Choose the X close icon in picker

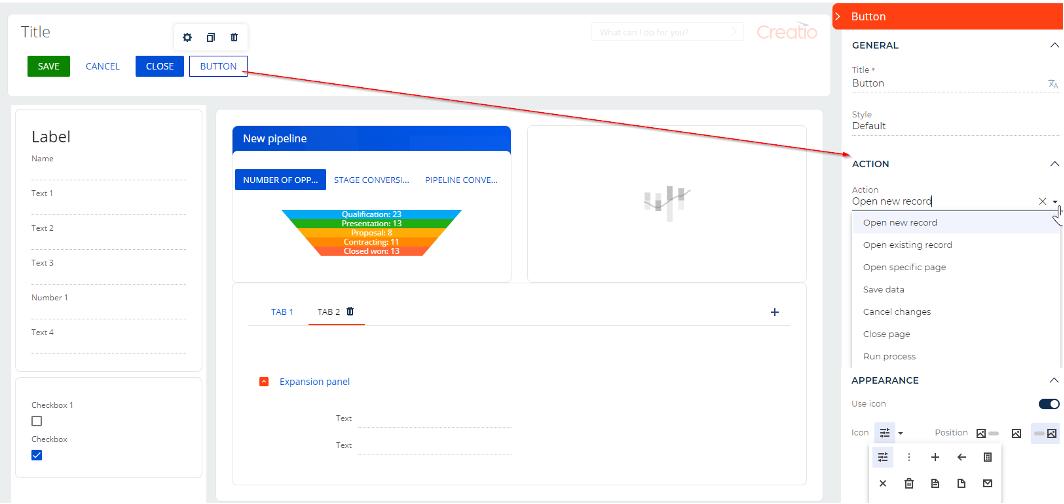883,484
